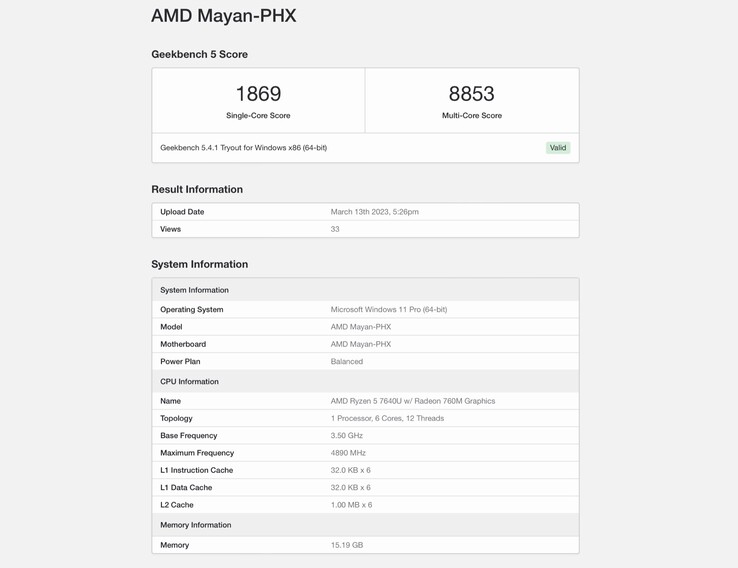Click the Motherboard row value AMD Mayan-PHX
The image size is (738, 568).
[360, 344]
